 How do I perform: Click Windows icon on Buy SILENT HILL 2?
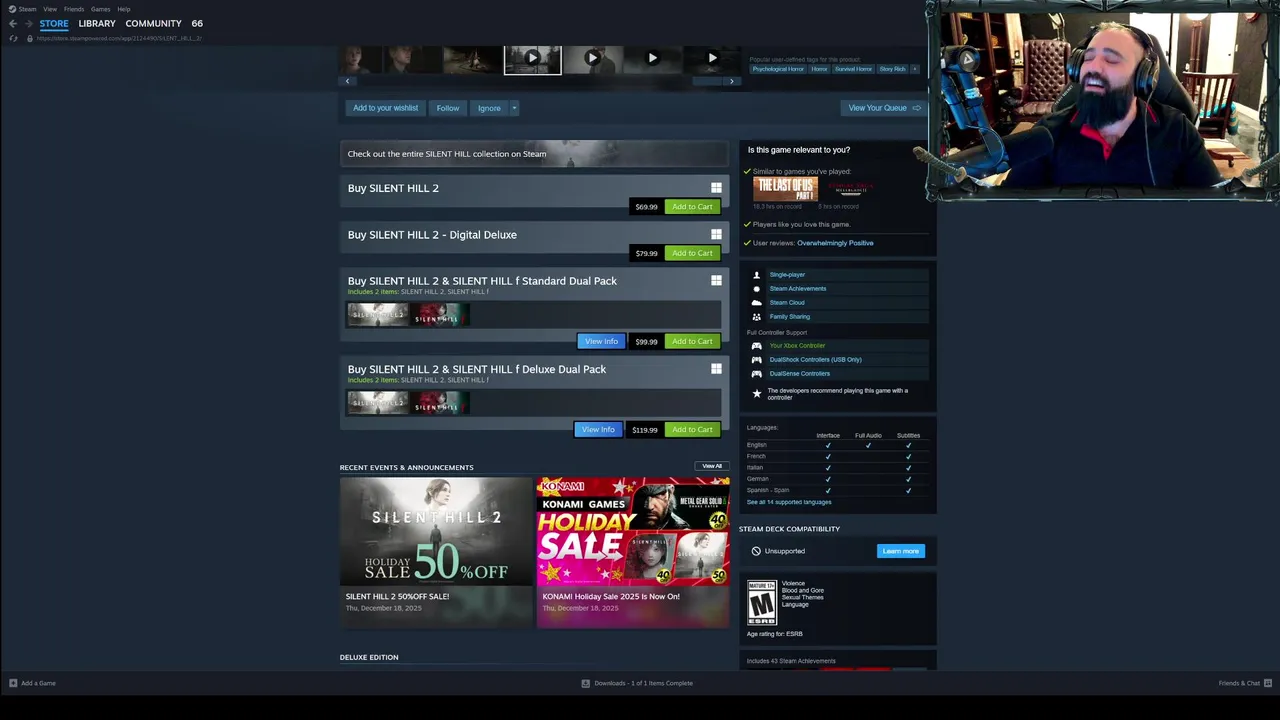click(x=716, y=188)
